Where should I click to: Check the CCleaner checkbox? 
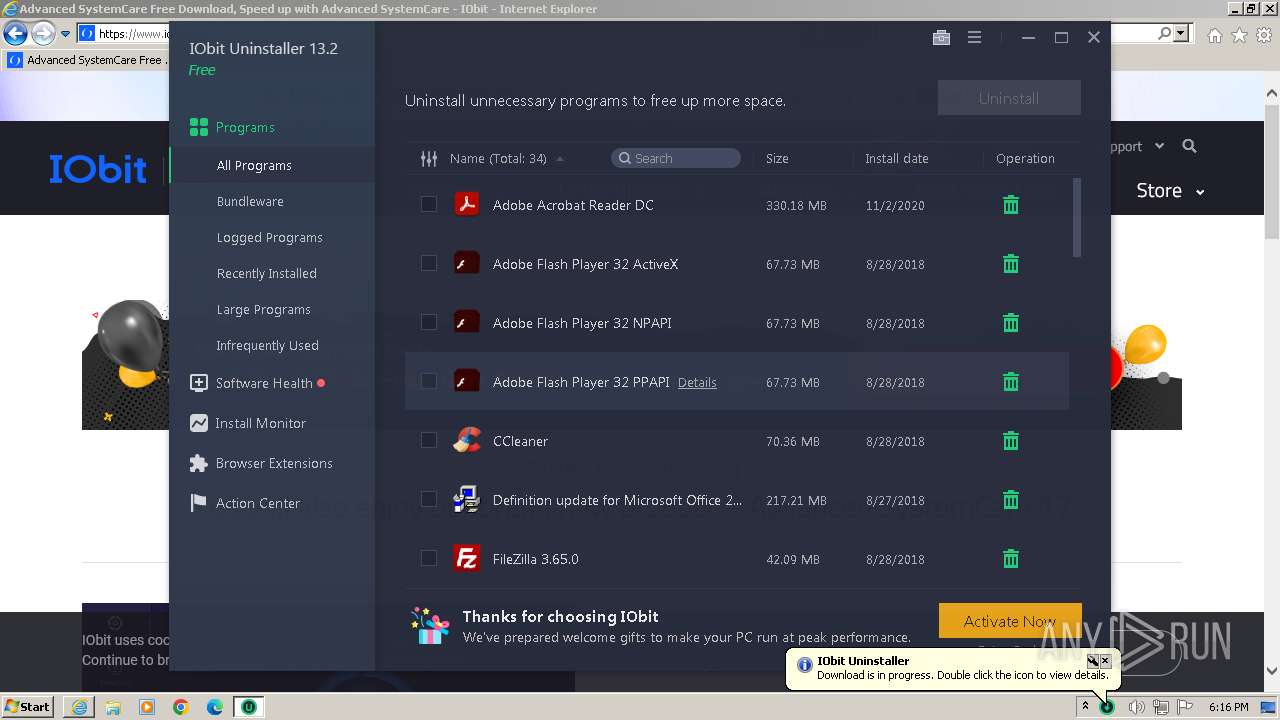point(429,440)
